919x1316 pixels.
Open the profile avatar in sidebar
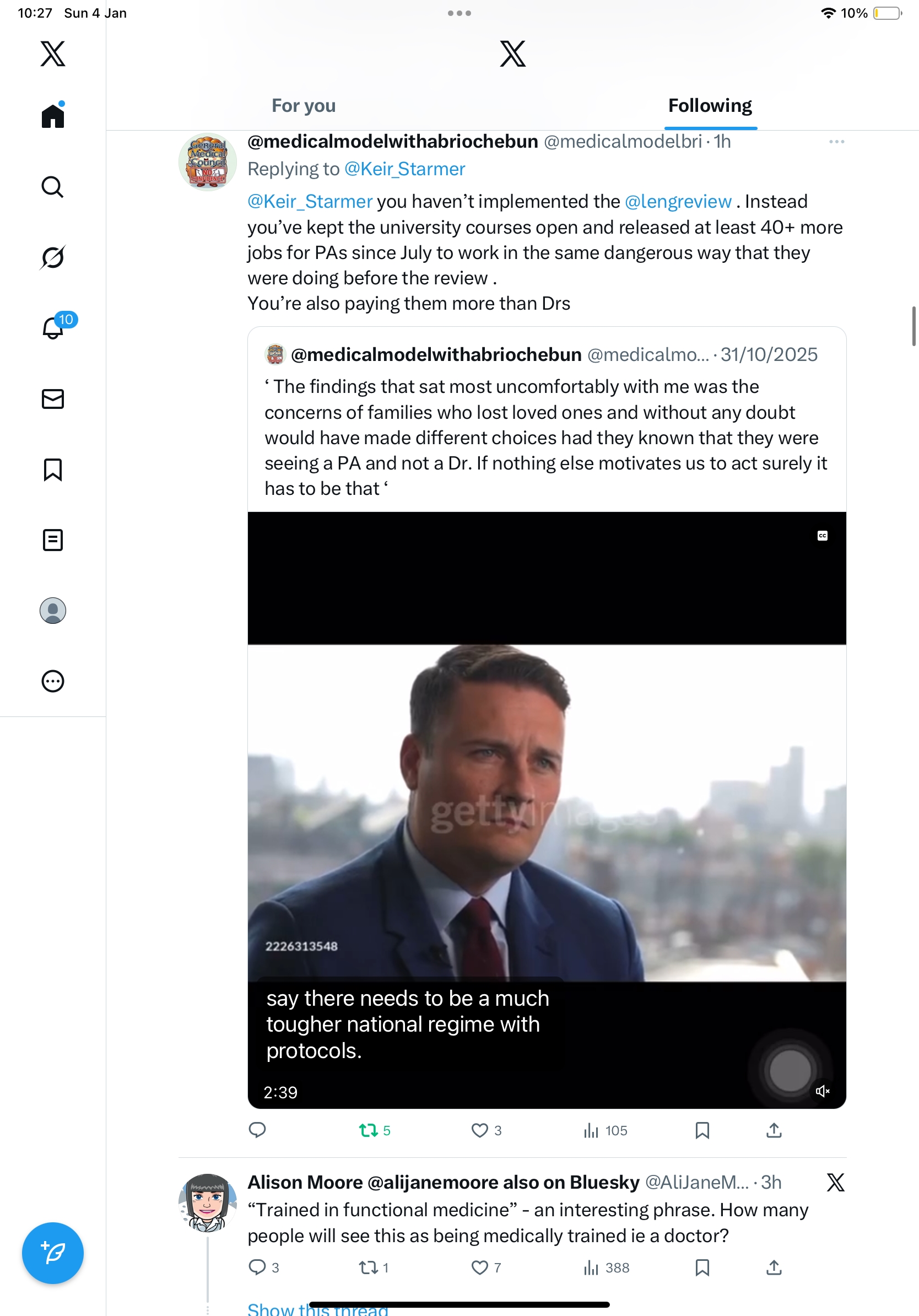[53, 611]
